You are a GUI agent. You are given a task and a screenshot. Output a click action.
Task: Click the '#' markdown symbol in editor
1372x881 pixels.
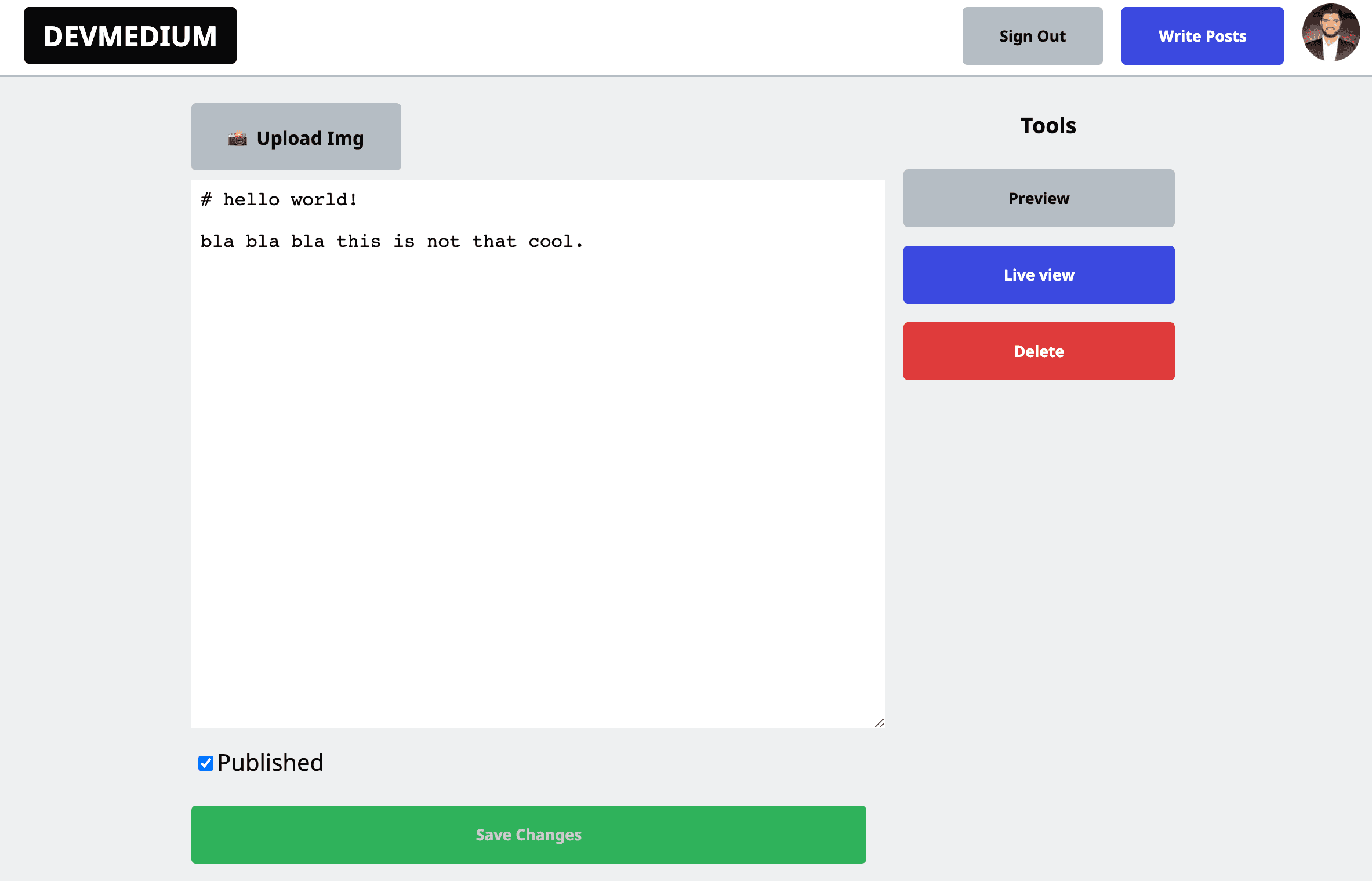coord(206,200)
